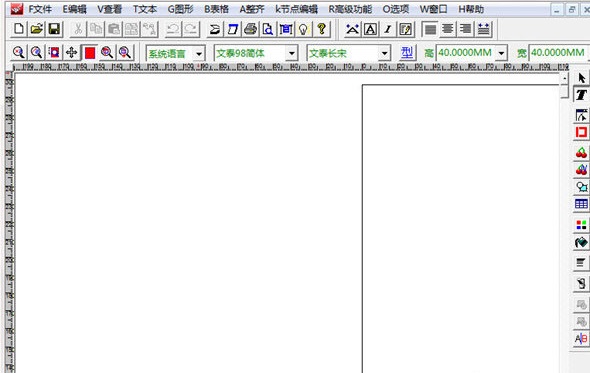Expand the 文泰长宋 typeface dropdown
The height and width of the screenshot is (373, 590).
coord(384,53)
